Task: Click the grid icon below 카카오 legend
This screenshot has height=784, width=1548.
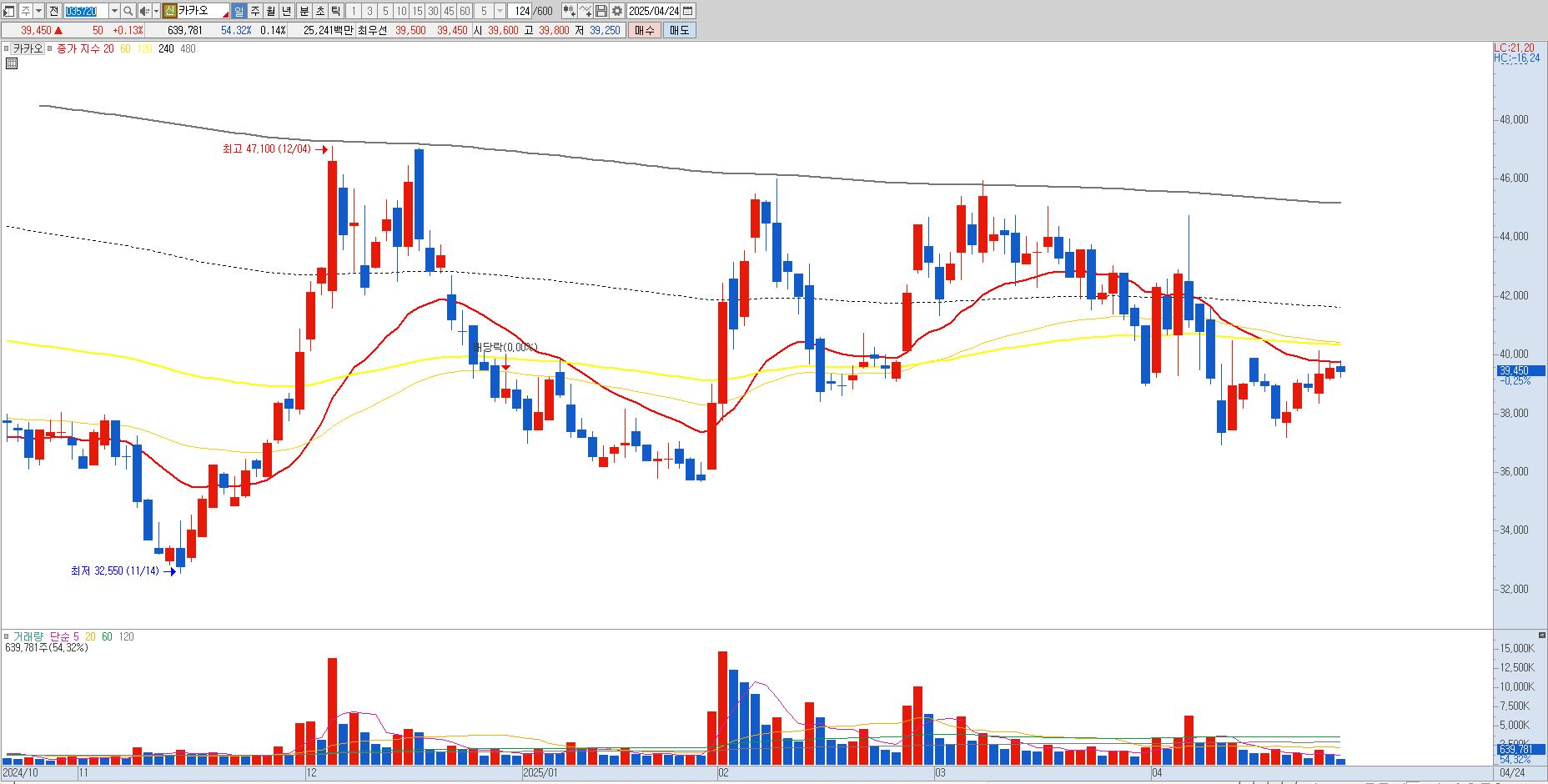Action: [12, 63]
